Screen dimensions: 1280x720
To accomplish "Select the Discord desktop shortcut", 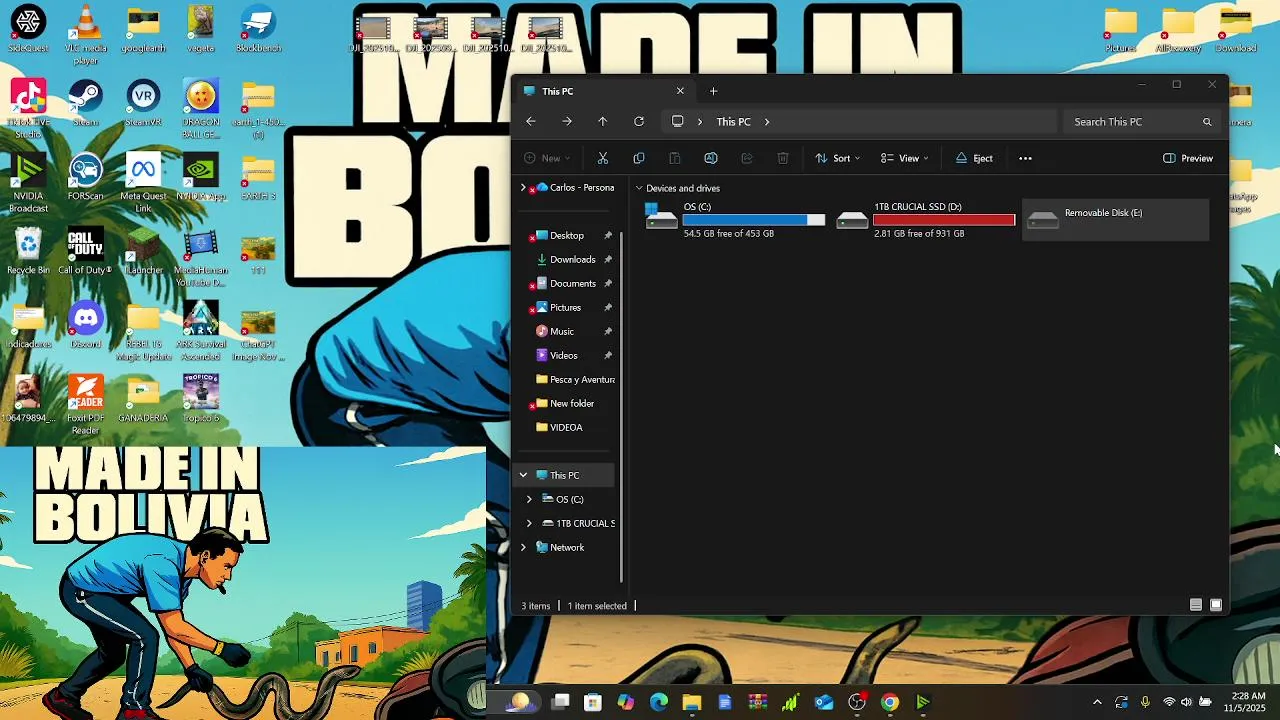I will coord(86,326).
